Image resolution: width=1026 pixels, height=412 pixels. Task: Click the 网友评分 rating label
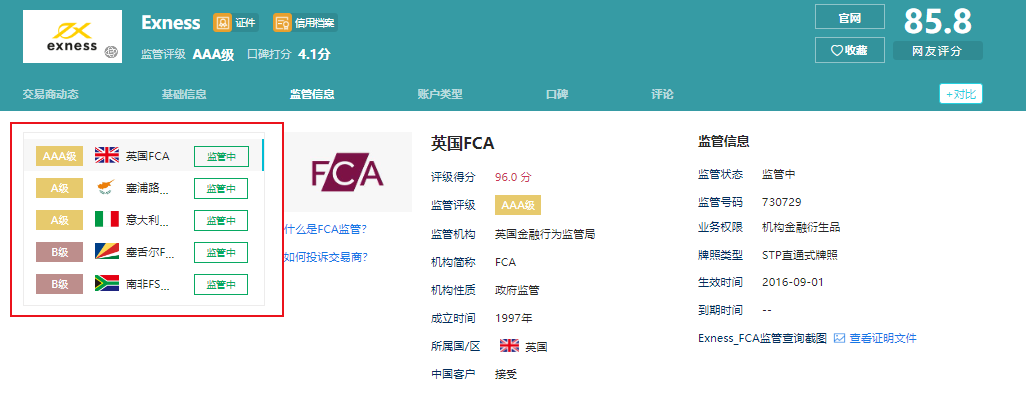937,51
